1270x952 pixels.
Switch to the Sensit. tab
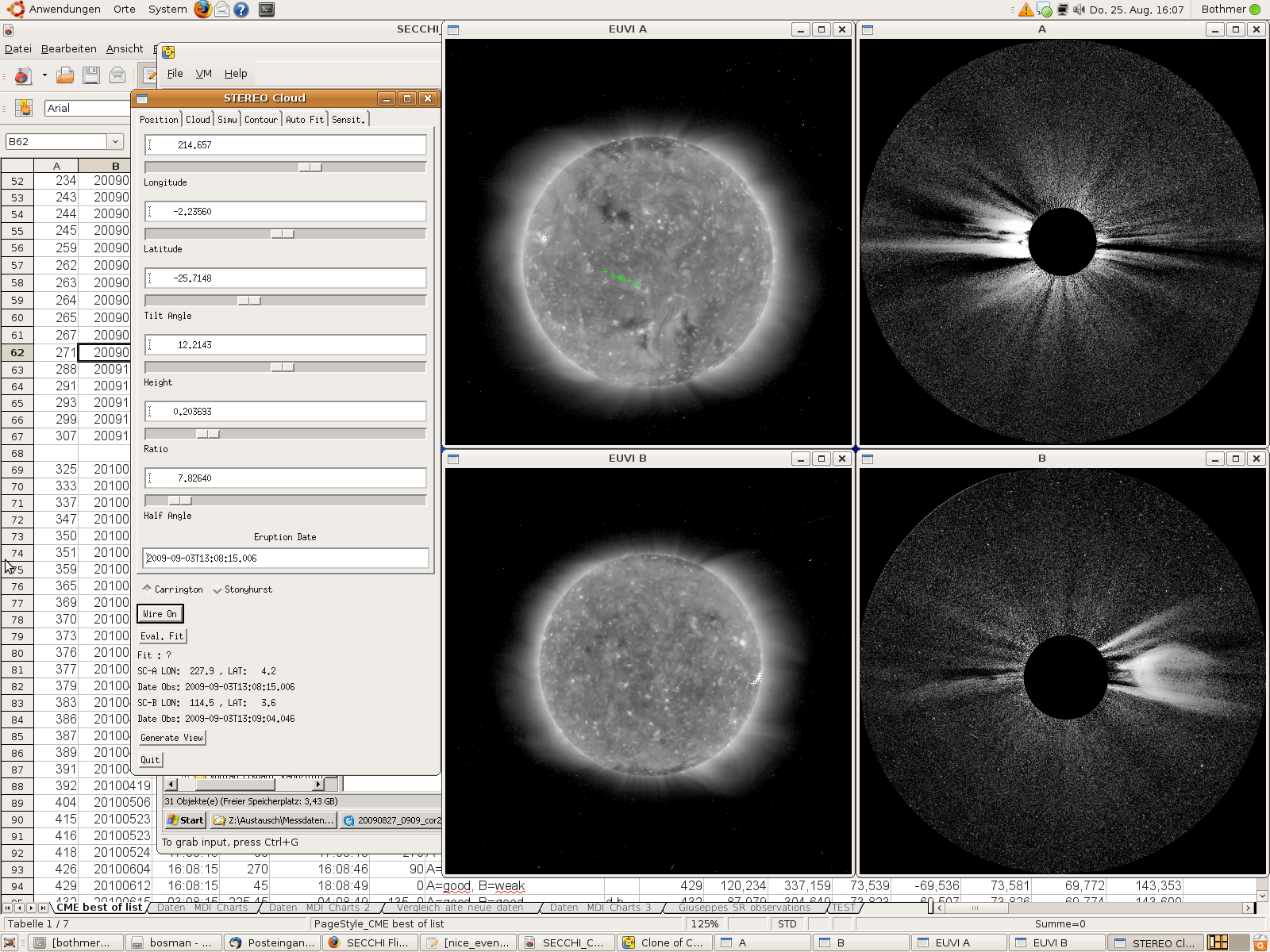point(348,120)
